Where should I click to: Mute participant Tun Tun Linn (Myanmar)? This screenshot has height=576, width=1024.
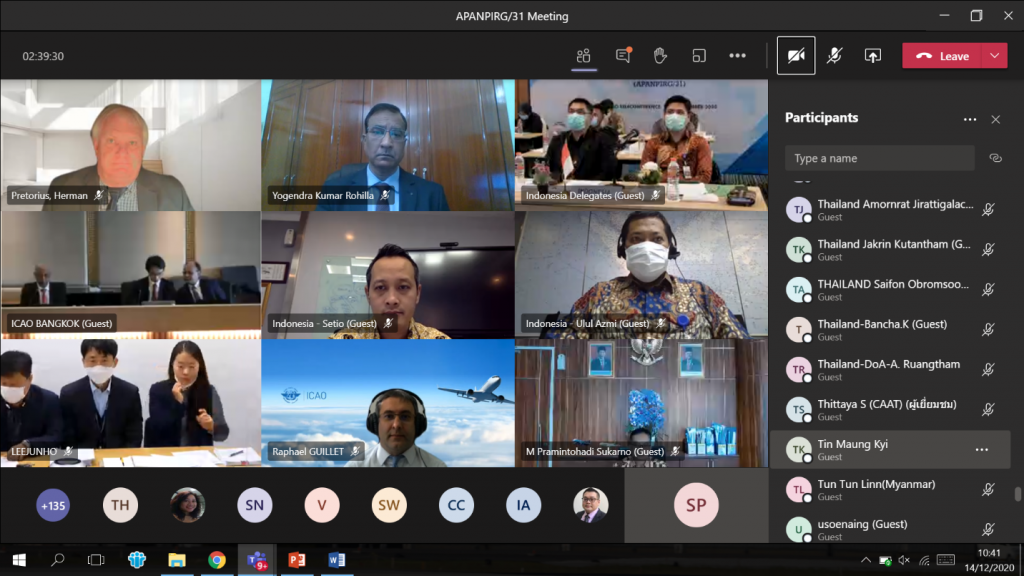coord(989,490)
